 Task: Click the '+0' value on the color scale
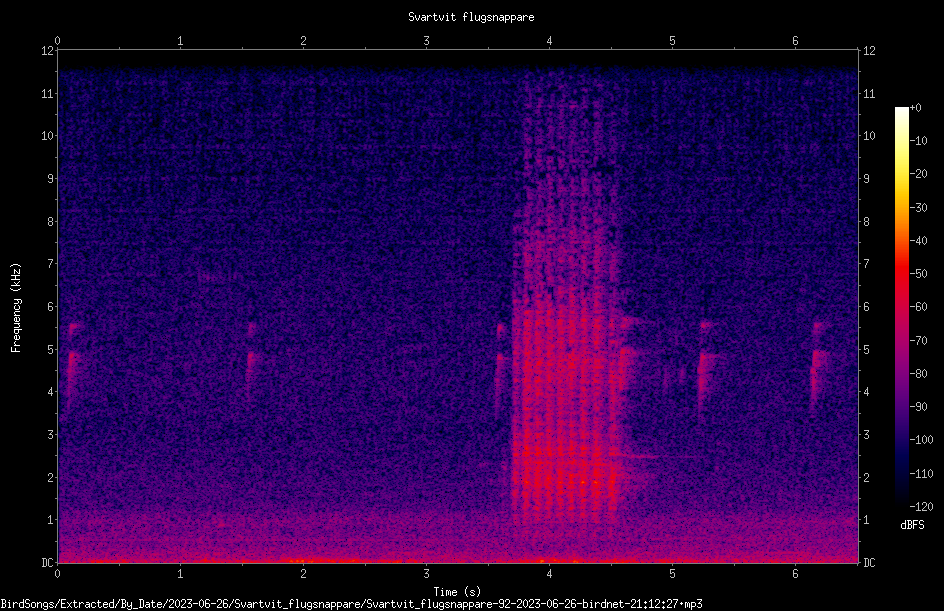click(x=915, y=108)
